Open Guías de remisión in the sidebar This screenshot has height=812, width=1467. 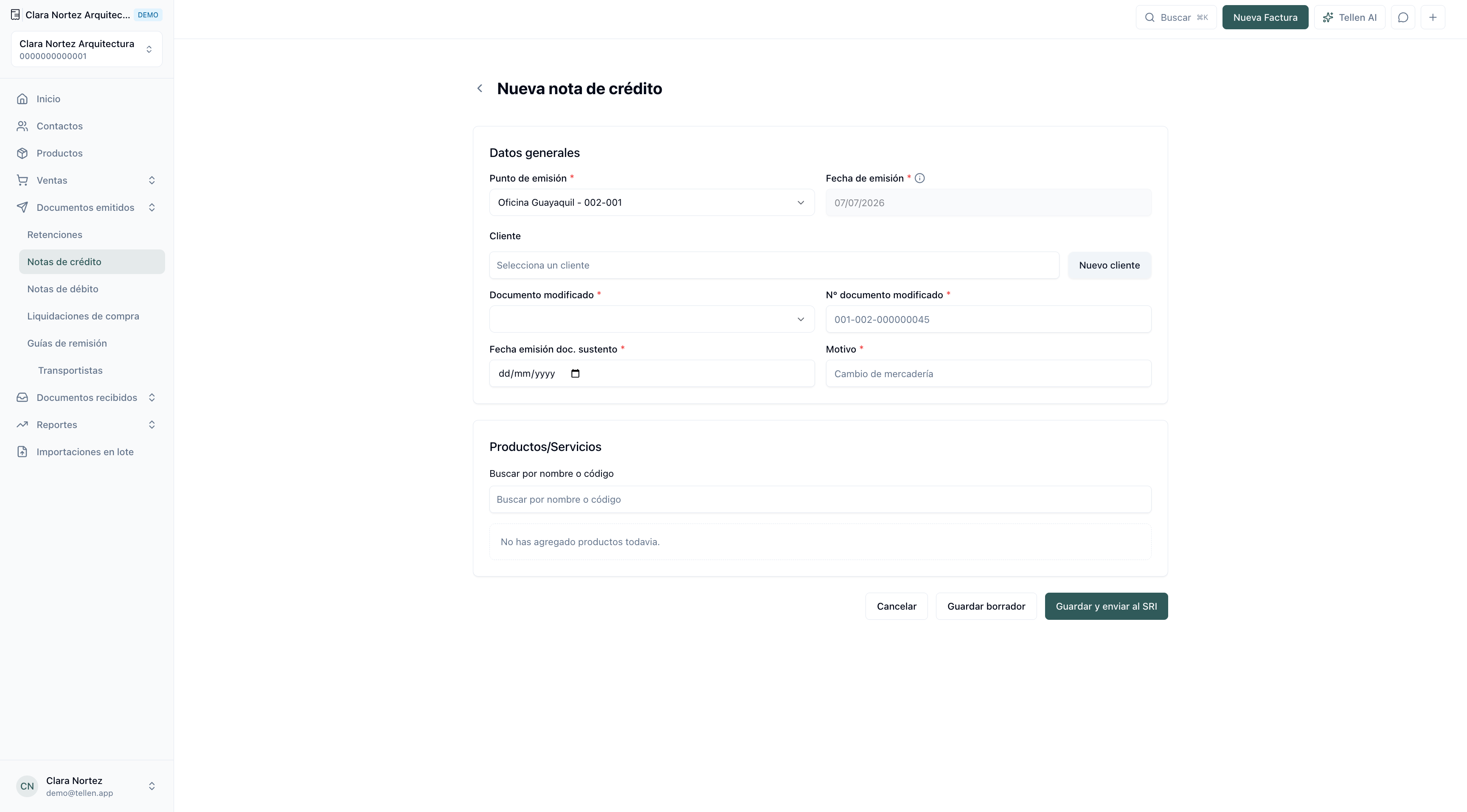point(92,343)
